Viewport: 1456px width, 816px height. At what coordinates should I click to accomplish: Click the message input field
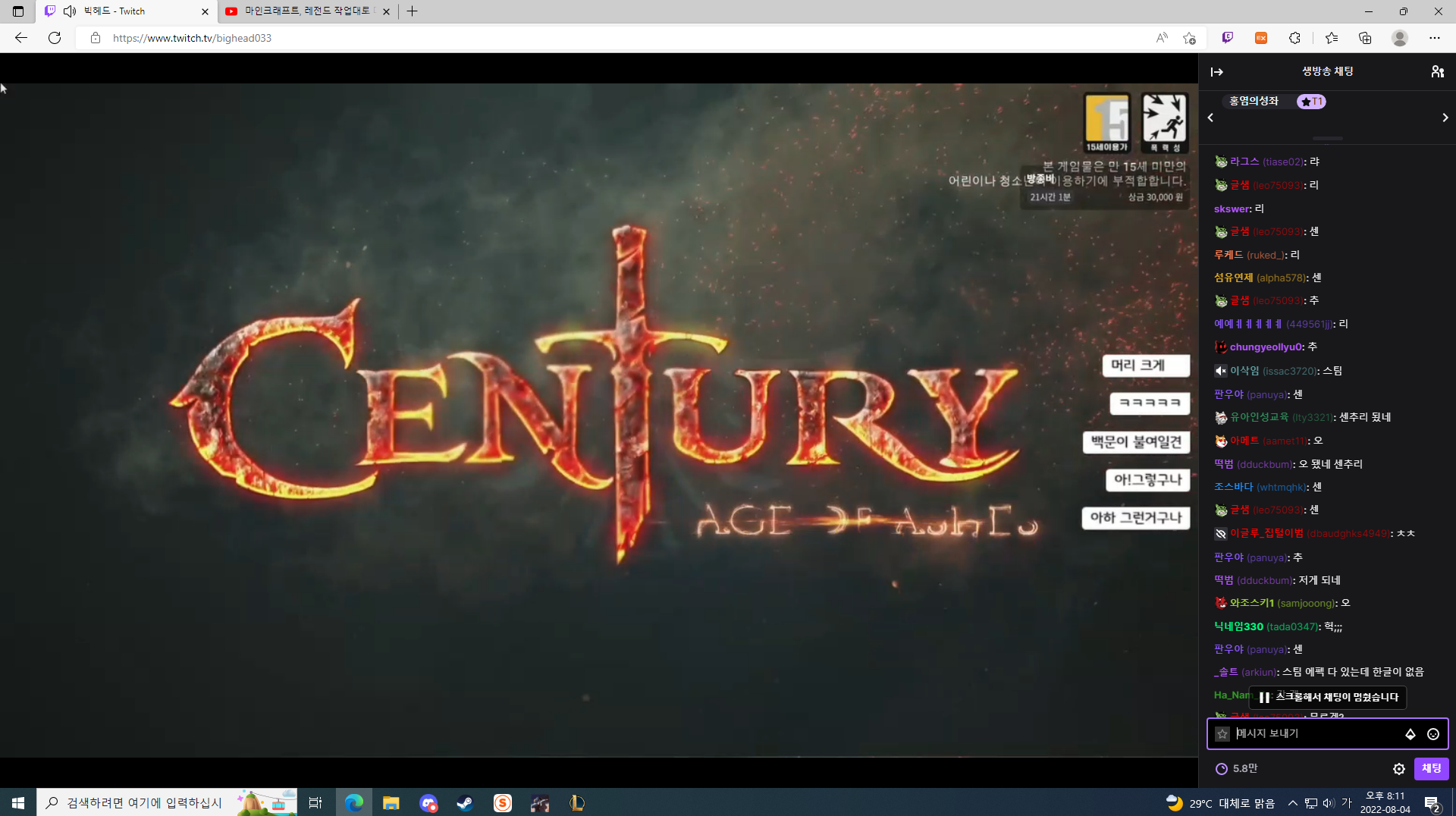[x=1316, y=734]
